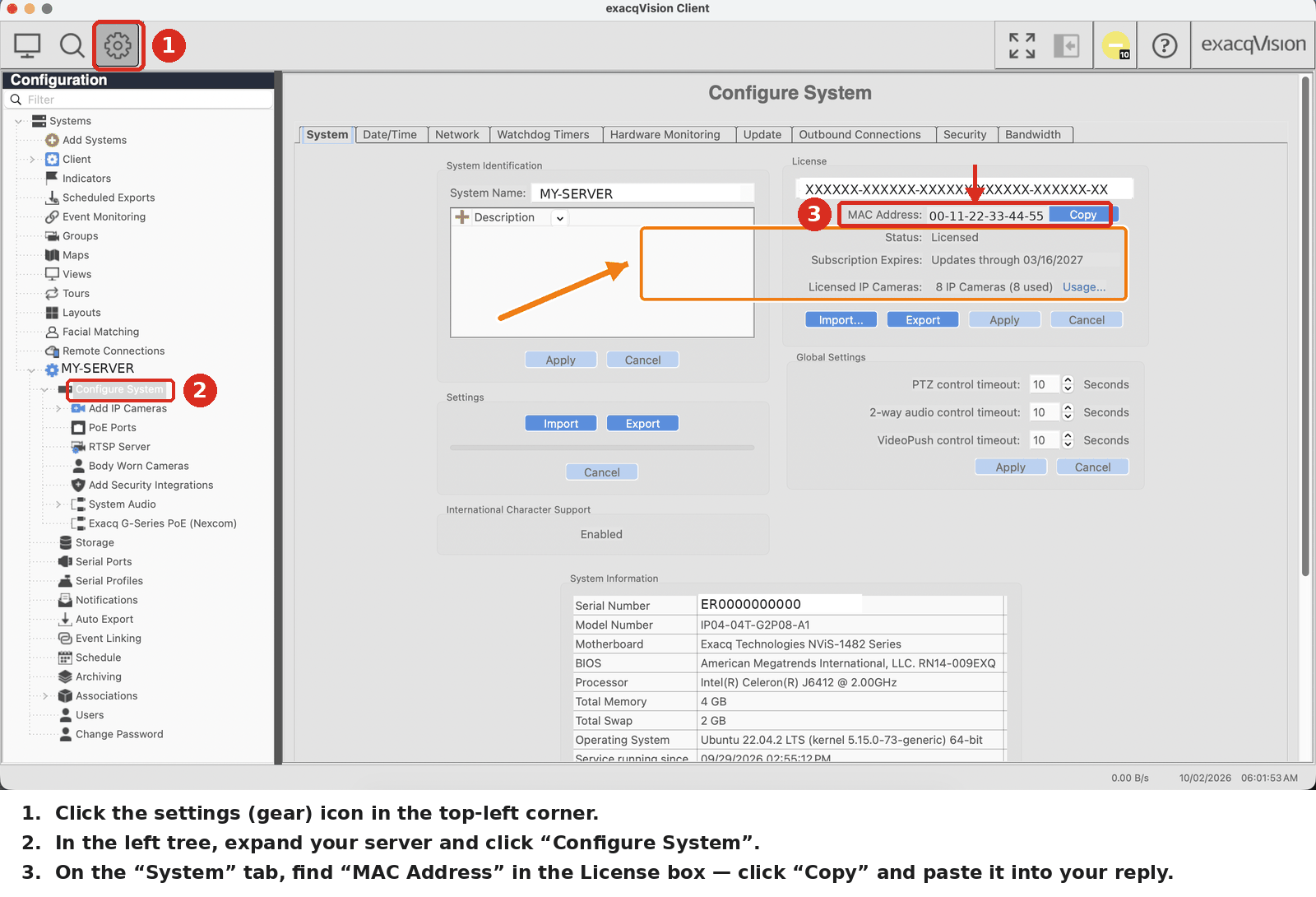Open the Config gear icon in toolbar
The image size is (1316, 897).
coord(118,45)
